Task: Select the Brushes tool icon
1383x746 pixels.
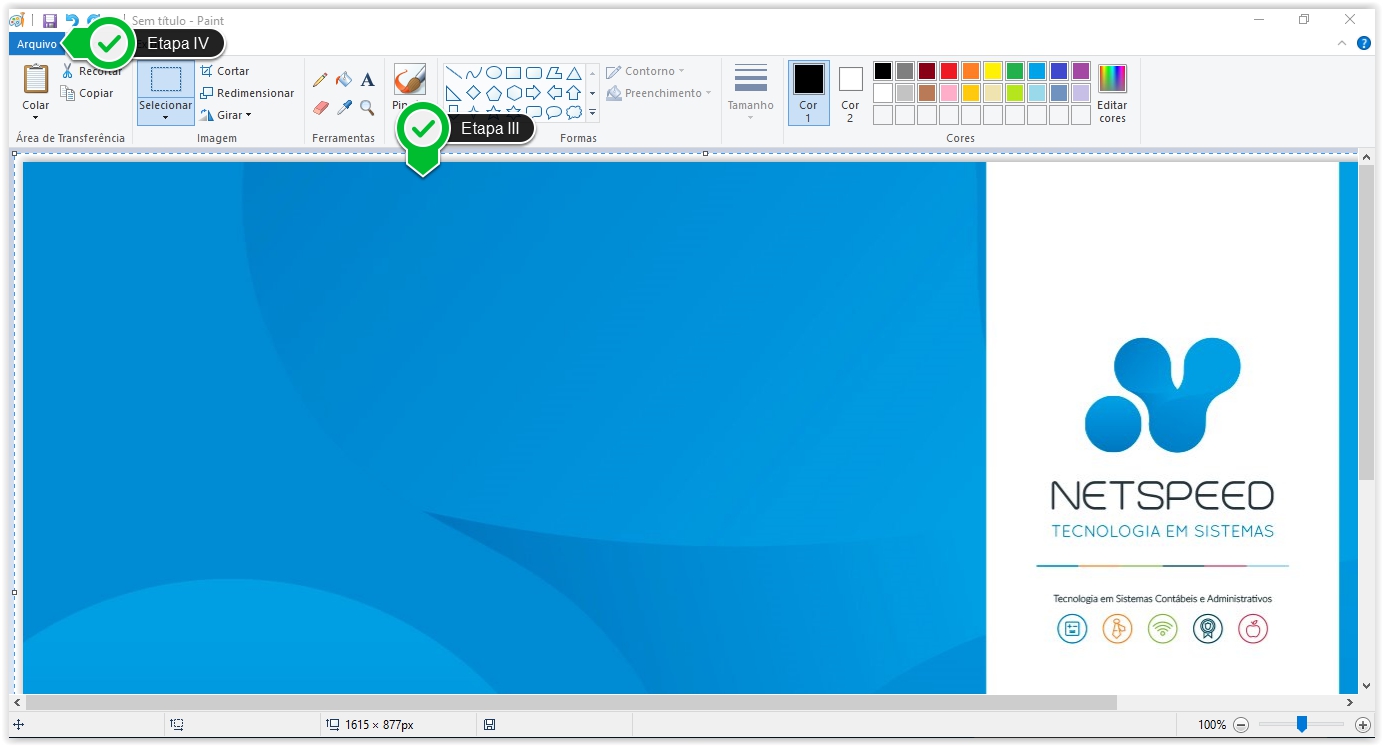Action: click(x=410, y=79)
